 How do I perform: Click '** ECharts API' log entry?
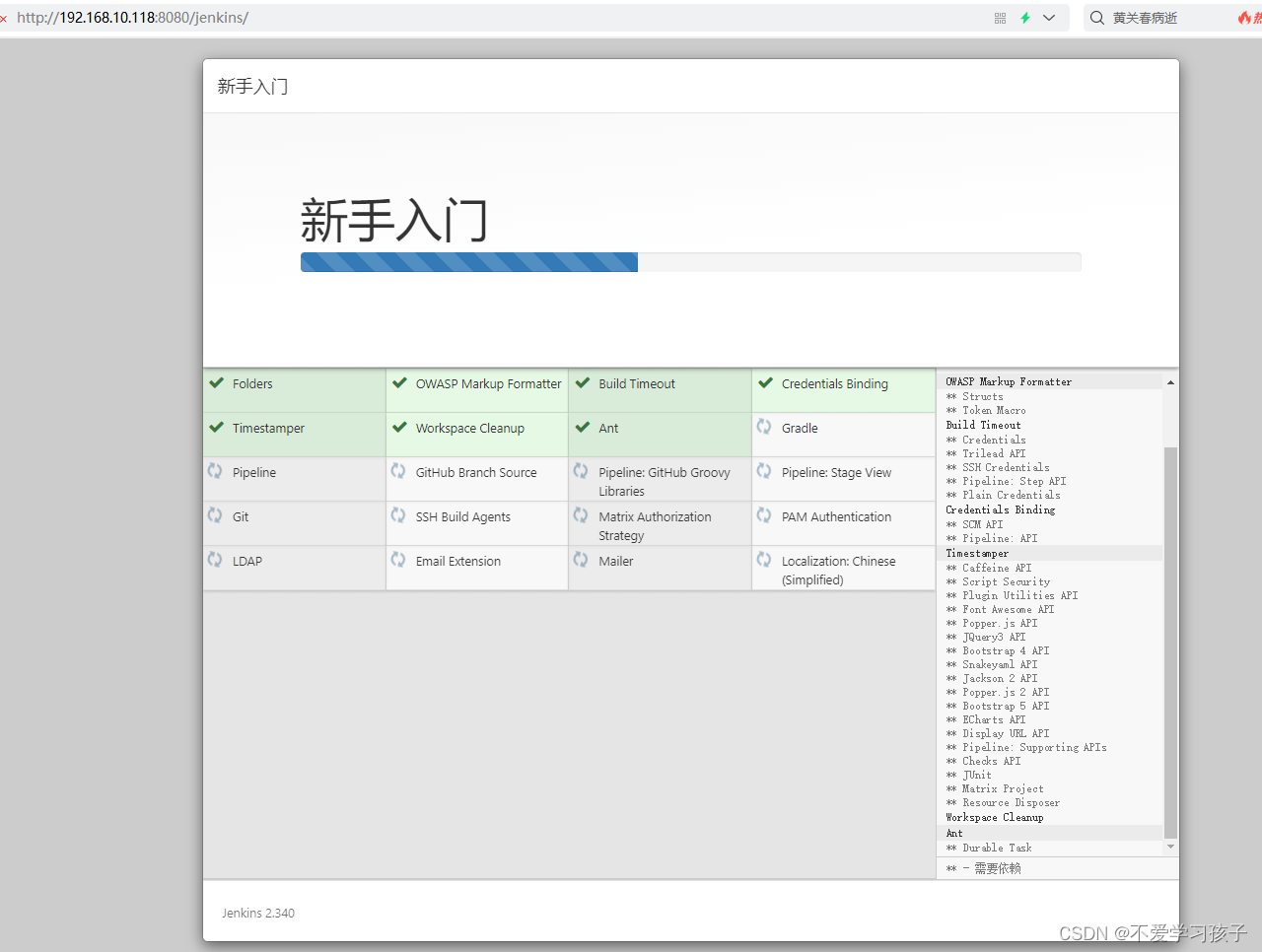[x=986, y=719]
